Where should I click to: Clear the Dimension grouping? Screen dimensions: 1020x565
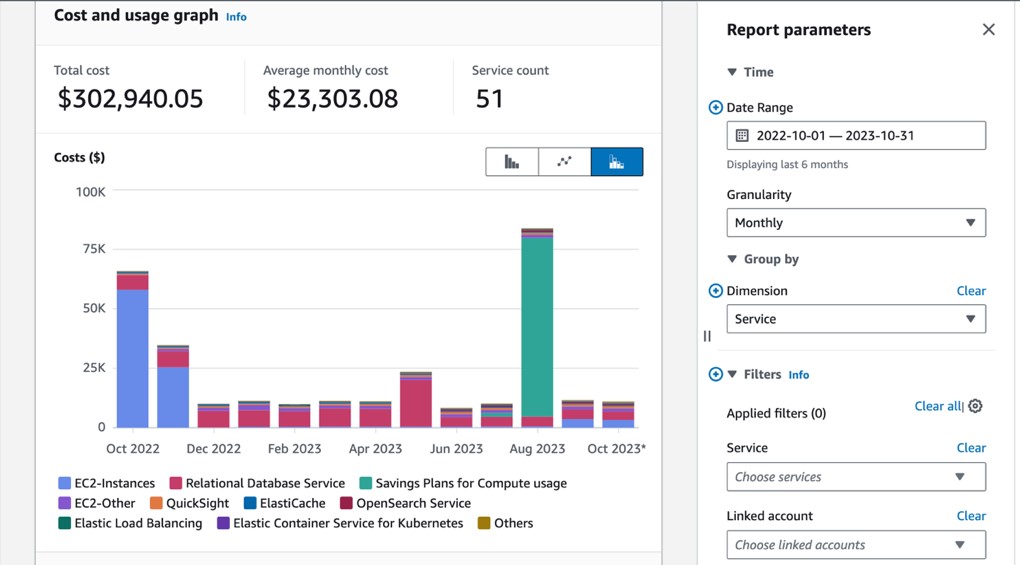[x=970, y=291]
